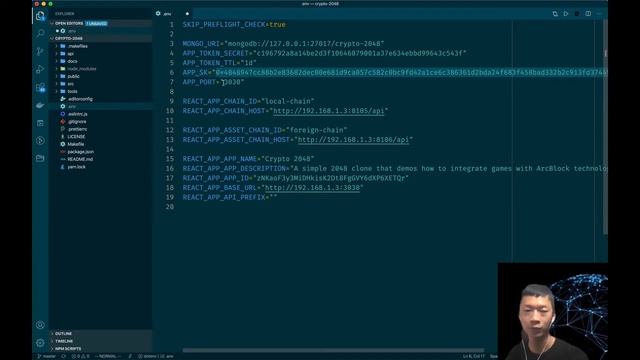Open the README.md file
This screenshot has width=640, height=360.
80,159
